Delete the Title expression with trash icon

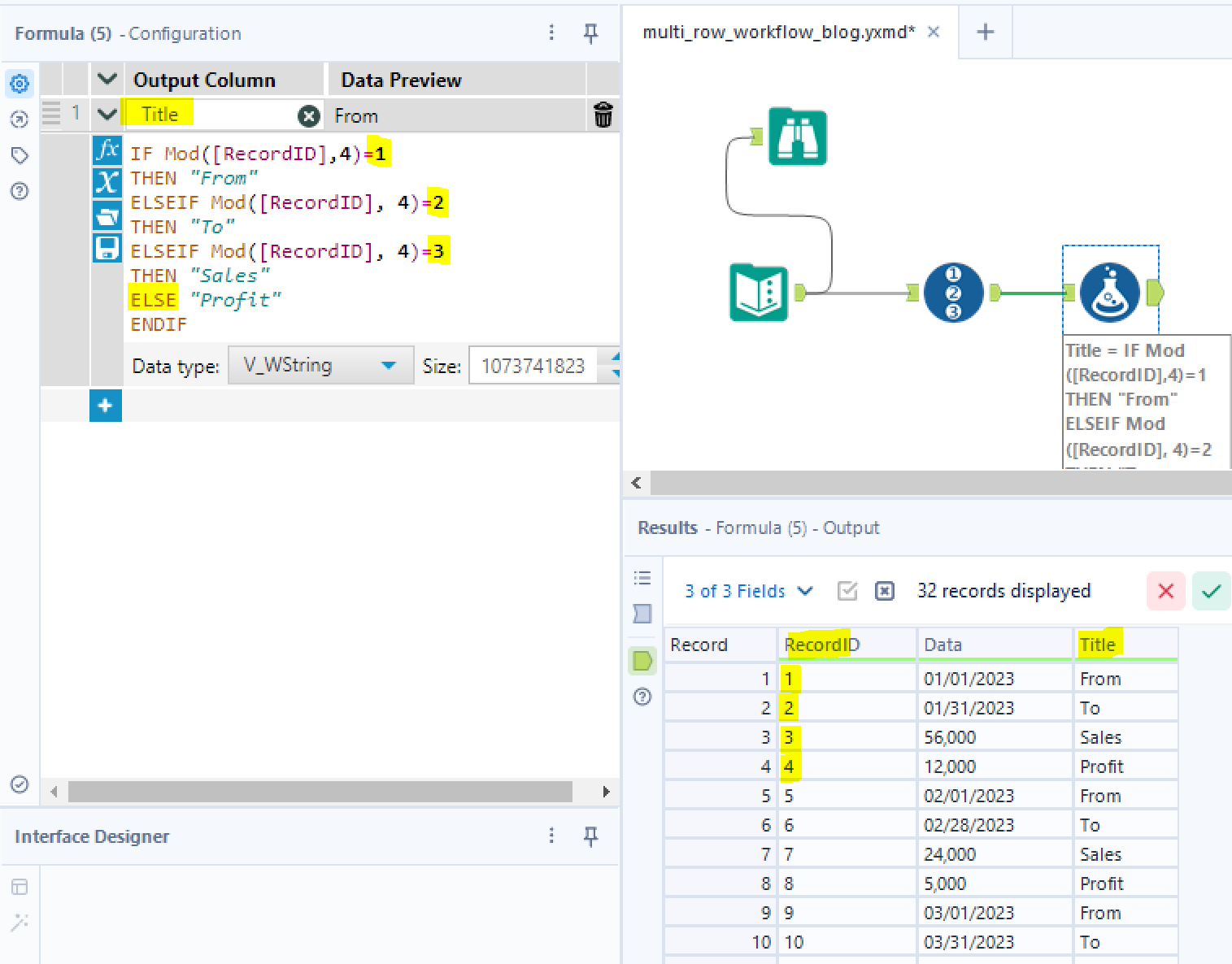603,115
